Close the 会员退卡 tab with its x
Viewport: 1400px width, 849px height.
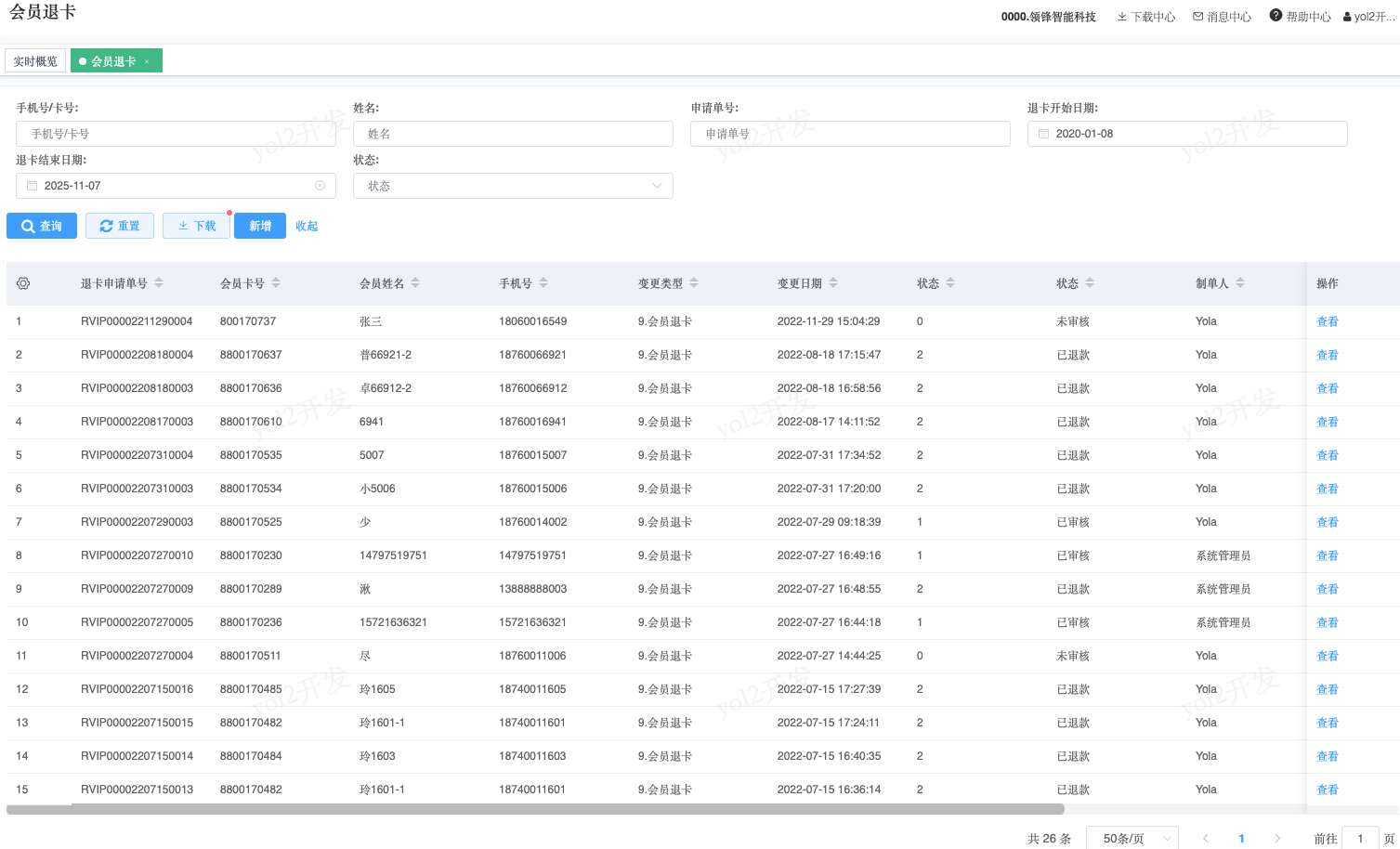[147, 61]
